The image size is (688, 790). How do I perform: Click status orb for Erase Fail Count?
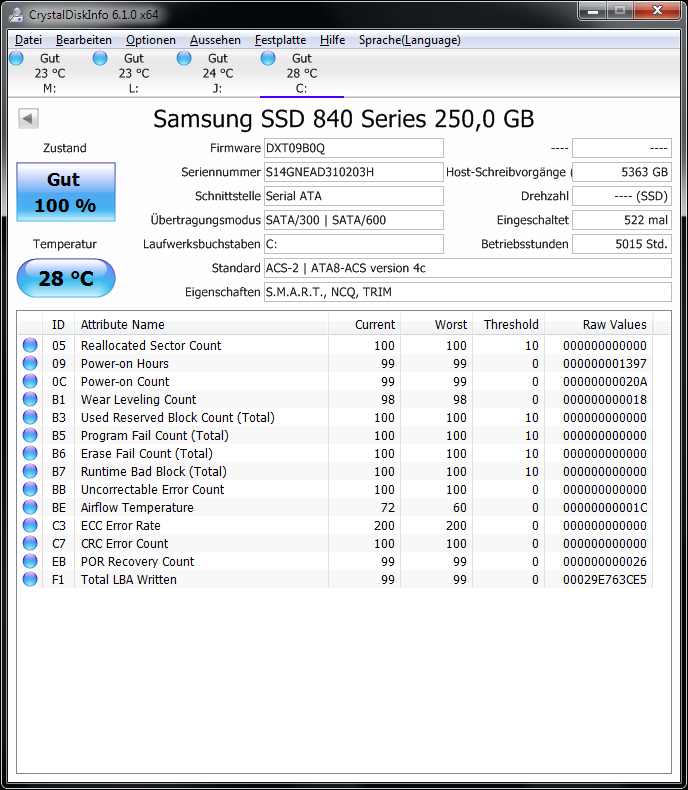tap(30, 453)
